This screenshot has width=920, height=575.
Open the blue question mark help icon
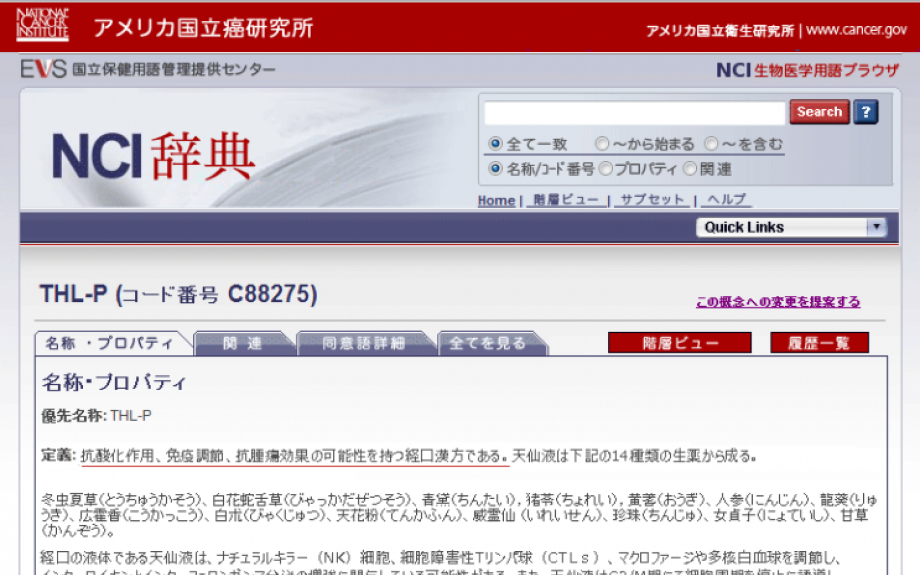click(x=866, y=112)
